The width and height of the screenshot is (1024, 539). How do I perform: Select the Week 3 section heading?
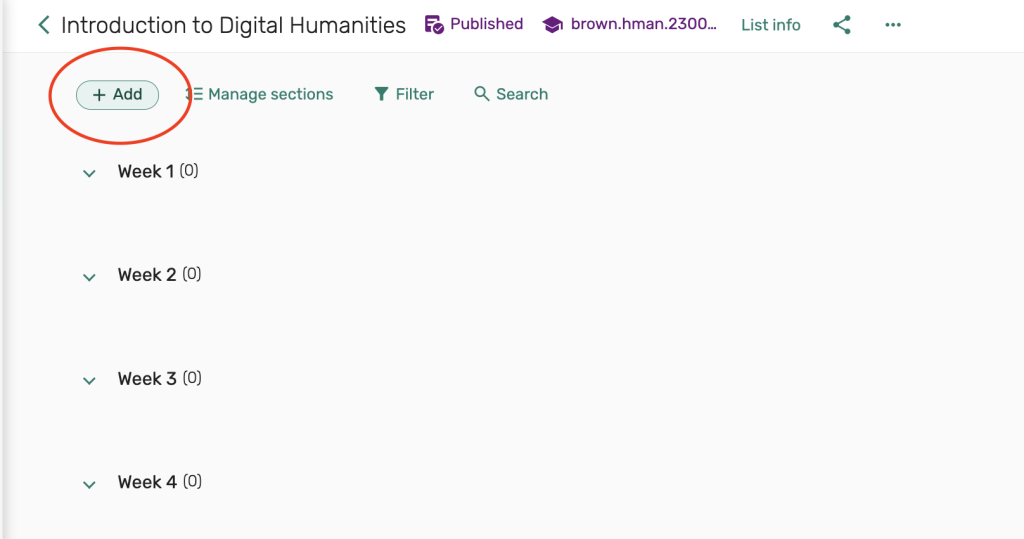(146, 379)
